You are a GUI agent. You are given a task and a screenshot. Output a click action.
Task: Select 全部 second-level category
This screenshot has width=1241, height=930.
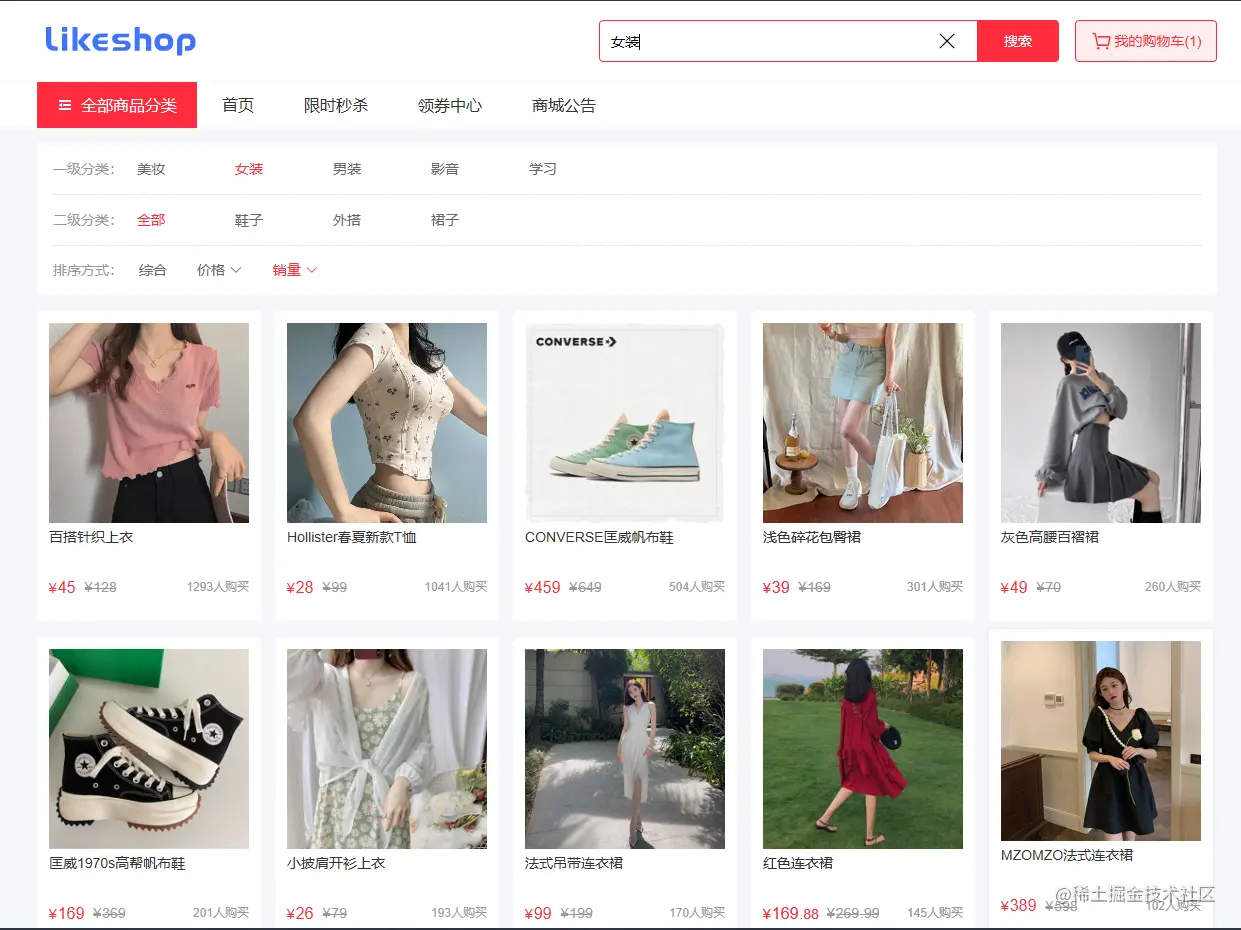[151, 220]
